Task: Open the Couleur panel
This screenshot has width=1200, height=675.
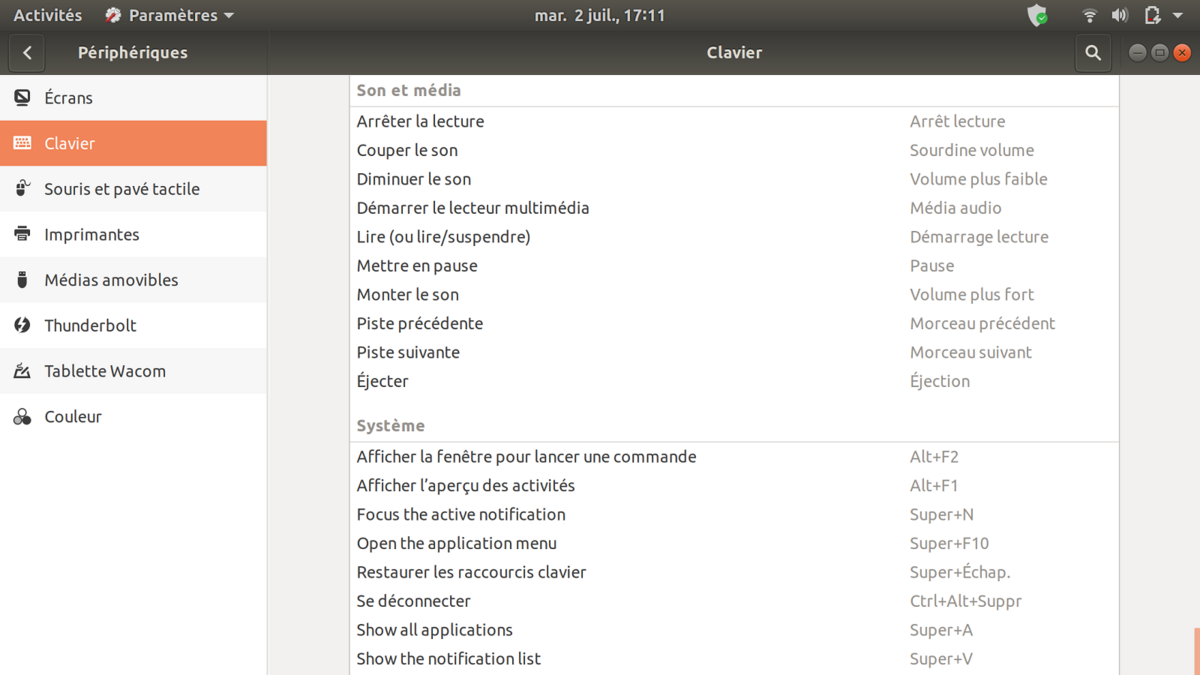Action: (133, 416)
